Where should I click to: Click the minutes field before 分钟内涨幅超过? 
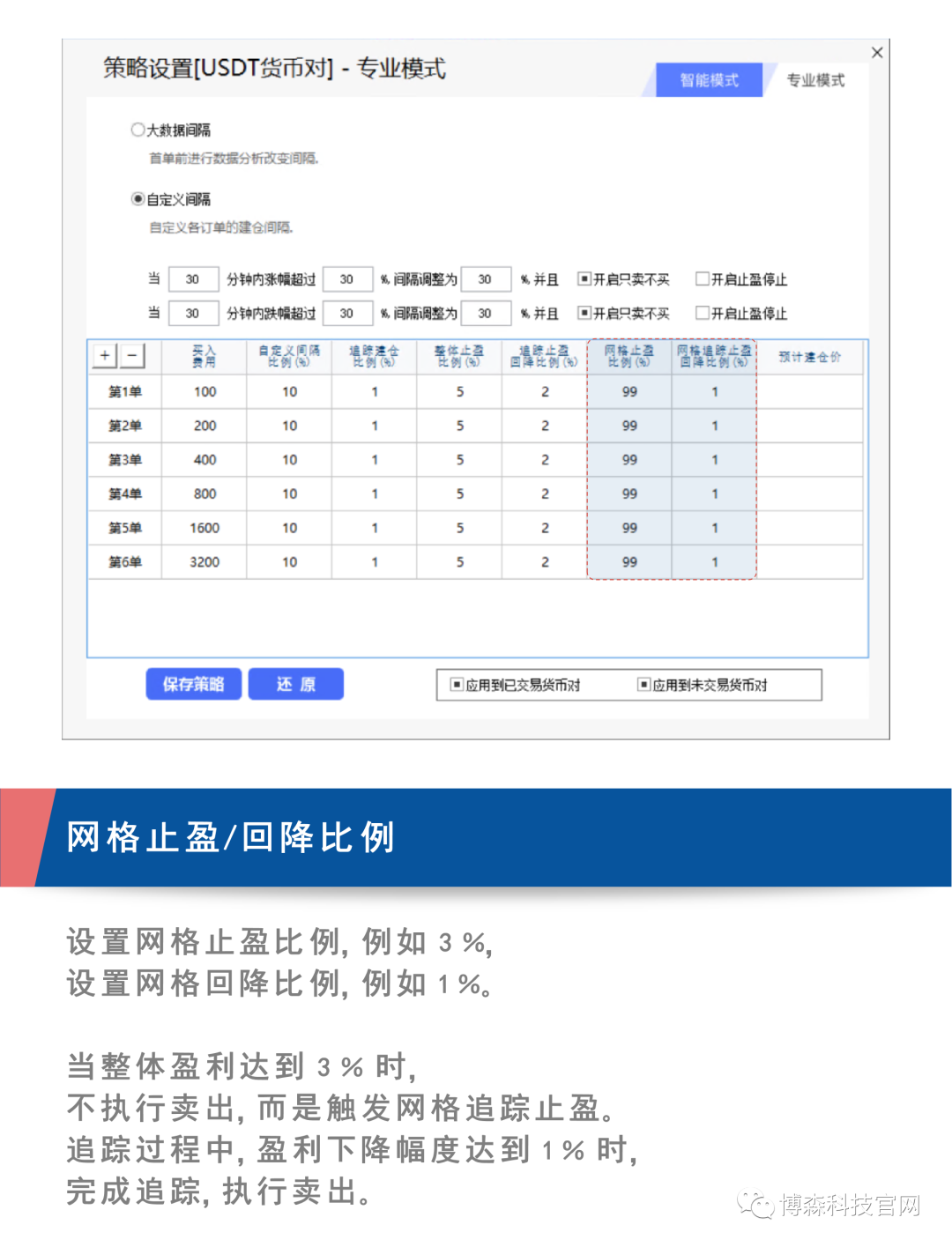click(x=192, y=279)
